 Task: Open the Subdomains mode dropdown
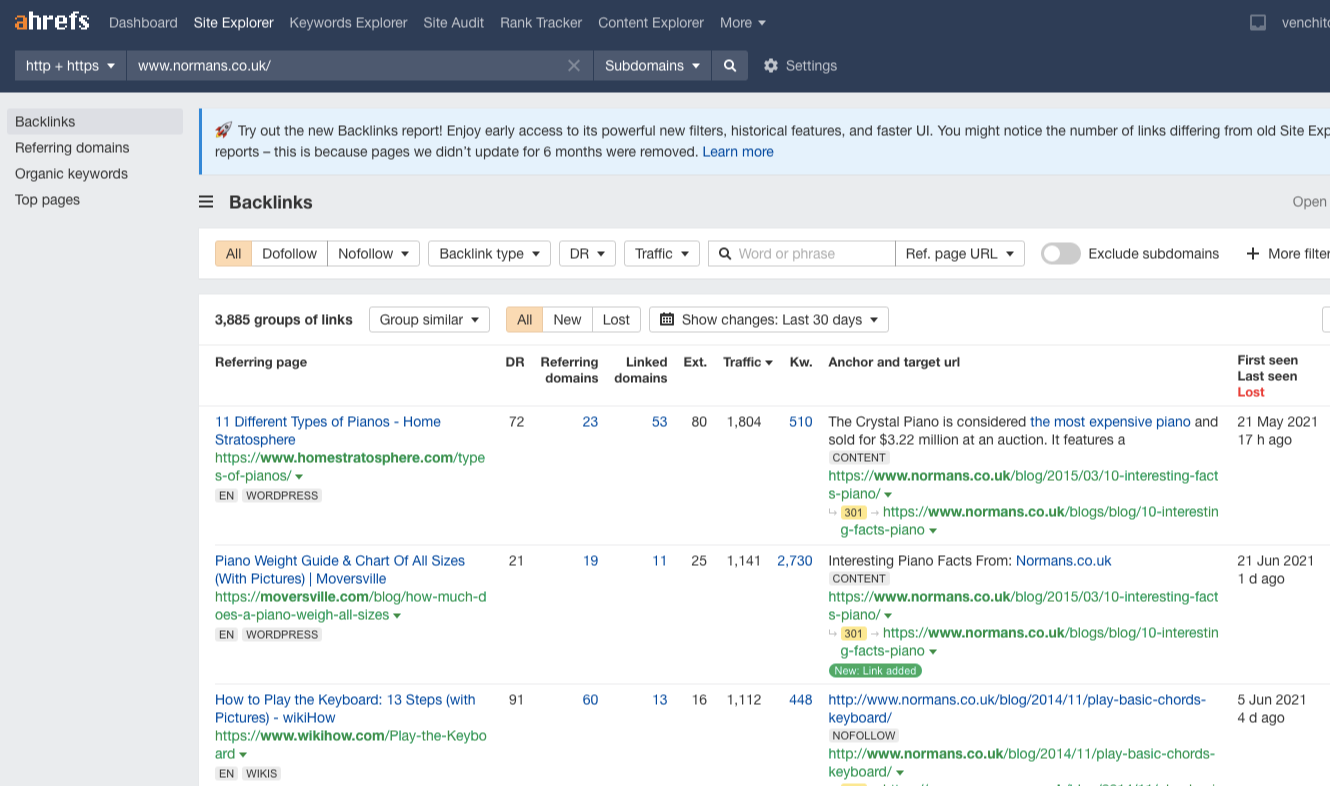pyautogui.click(x=652, y=66)
